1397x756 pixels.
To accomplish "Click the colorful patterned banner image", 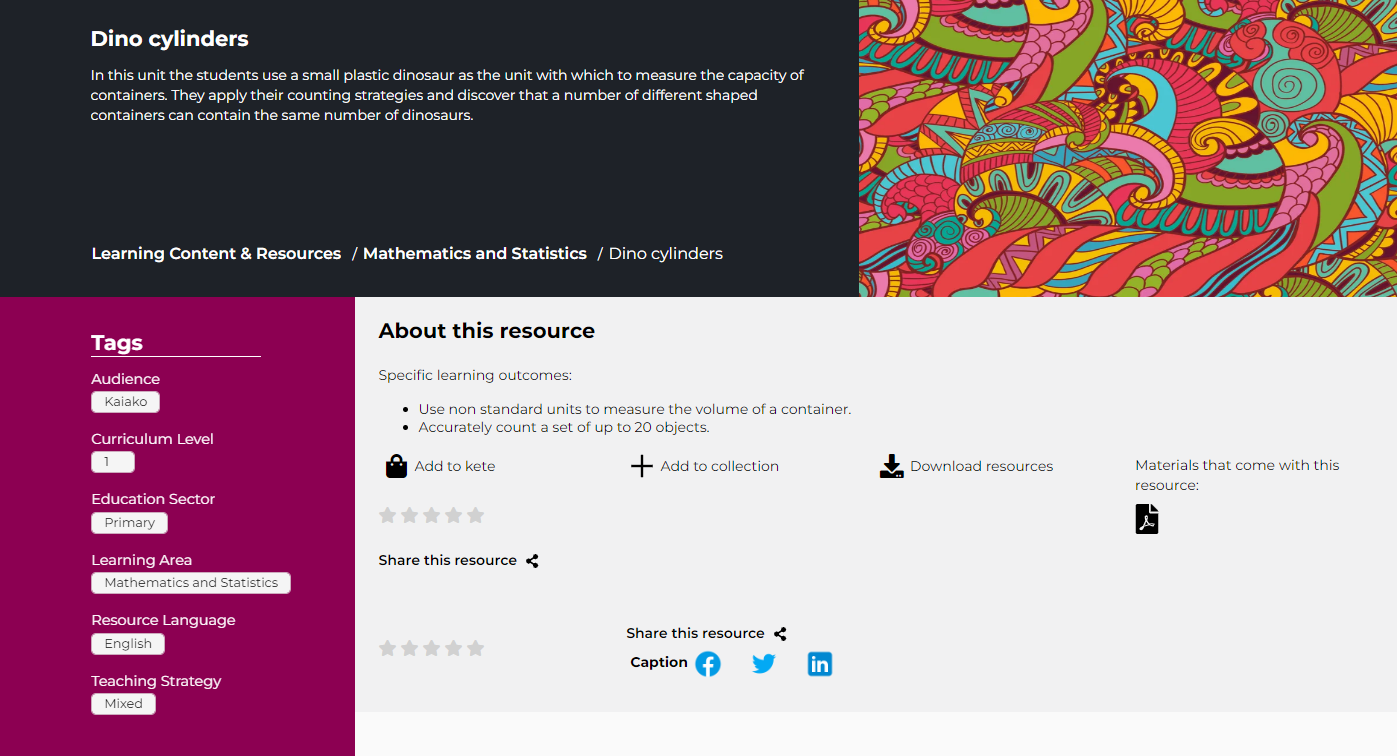I will click(x=1127, y=148).
